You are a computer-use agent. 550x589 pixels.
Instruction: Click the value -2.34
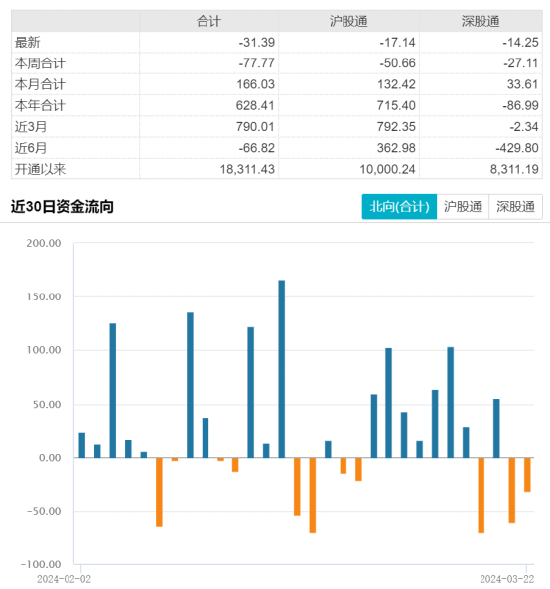coord(524,127)
